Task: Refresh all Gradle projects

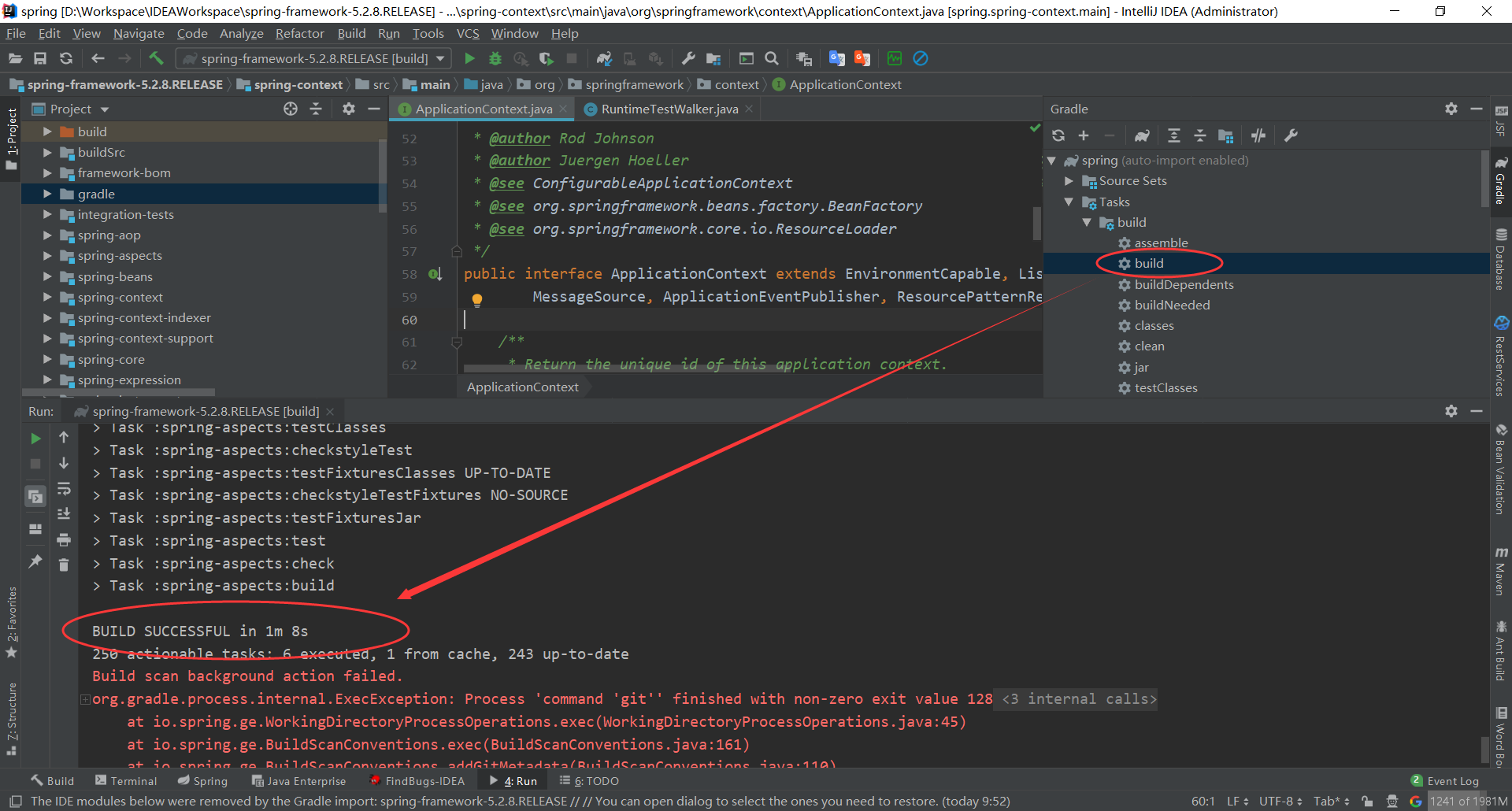Action: [x=1058, y=135]
